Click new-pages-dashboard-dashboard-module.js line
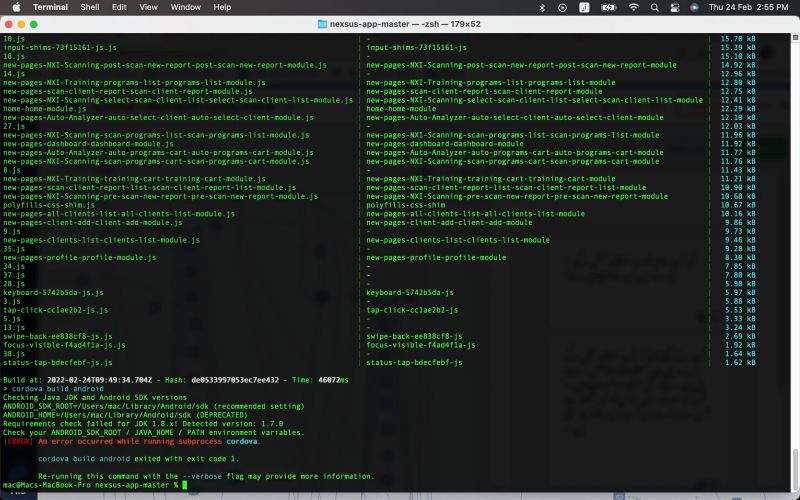800x500 pixels. tap(88, 144)
